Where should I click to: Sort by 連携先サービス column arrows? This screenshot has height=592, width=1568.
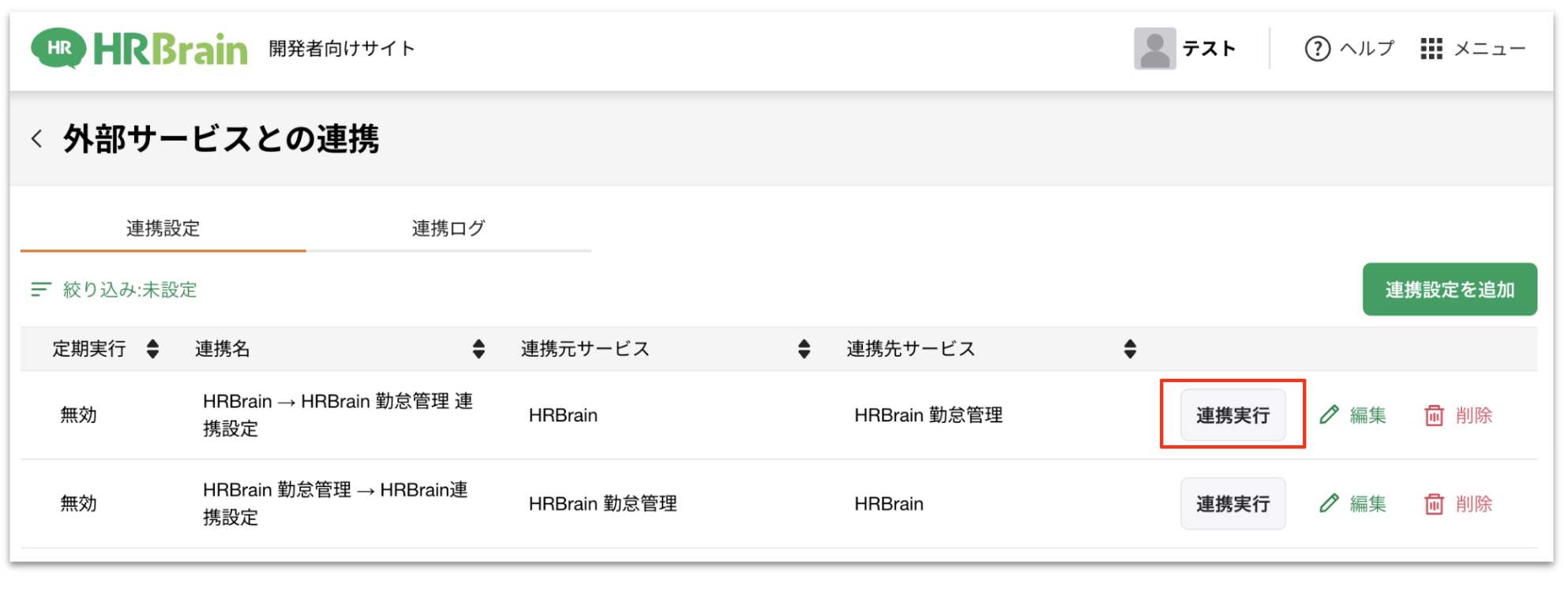point(1130,349)
